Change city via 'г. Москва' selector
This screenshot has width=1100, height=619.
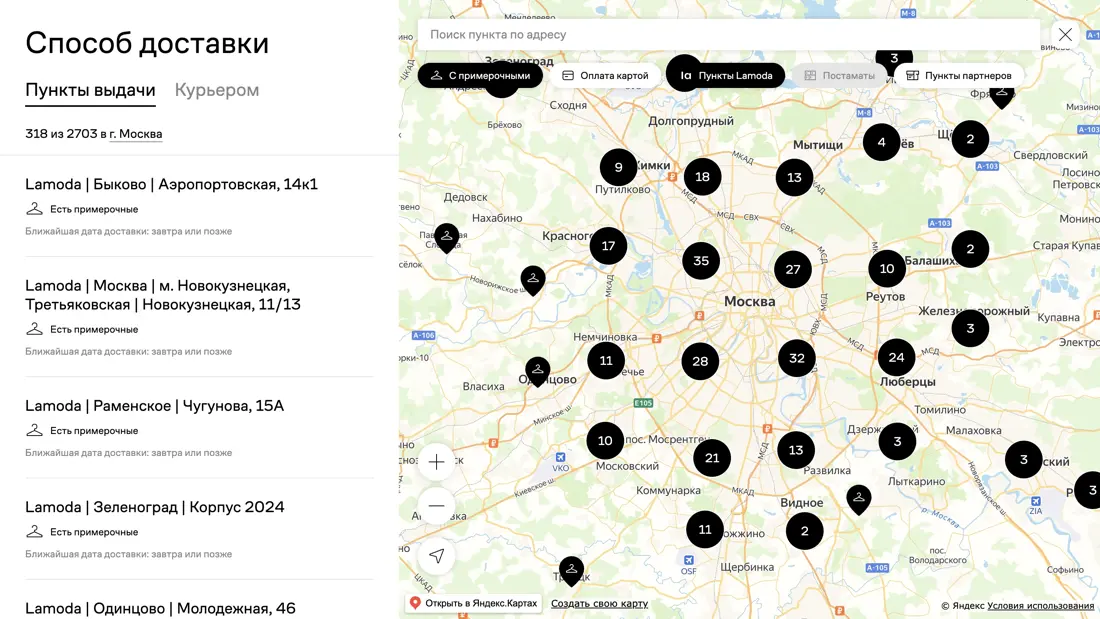pos(136,134)
